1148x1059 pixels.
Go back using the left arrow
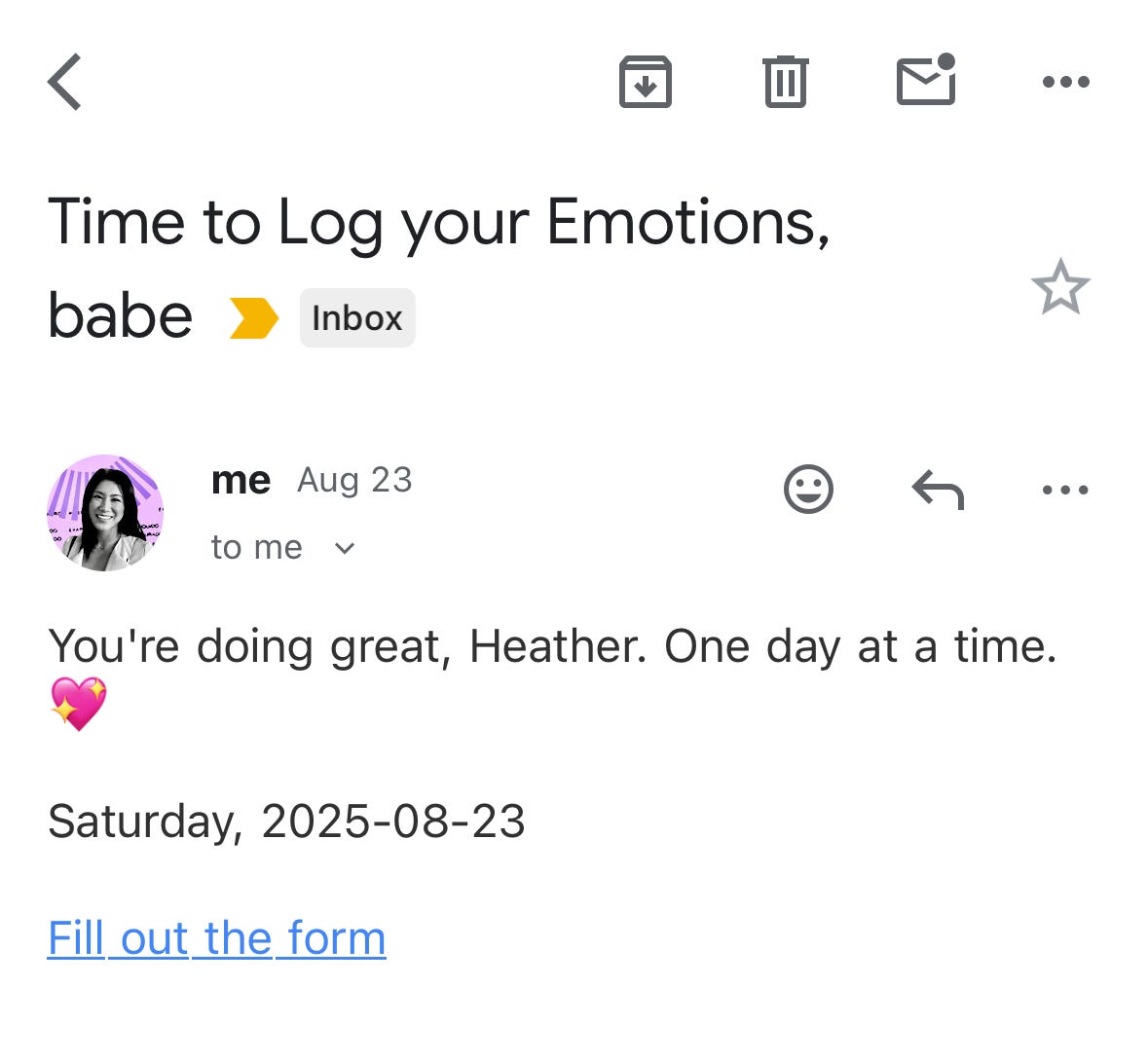(x=64, y=81)
